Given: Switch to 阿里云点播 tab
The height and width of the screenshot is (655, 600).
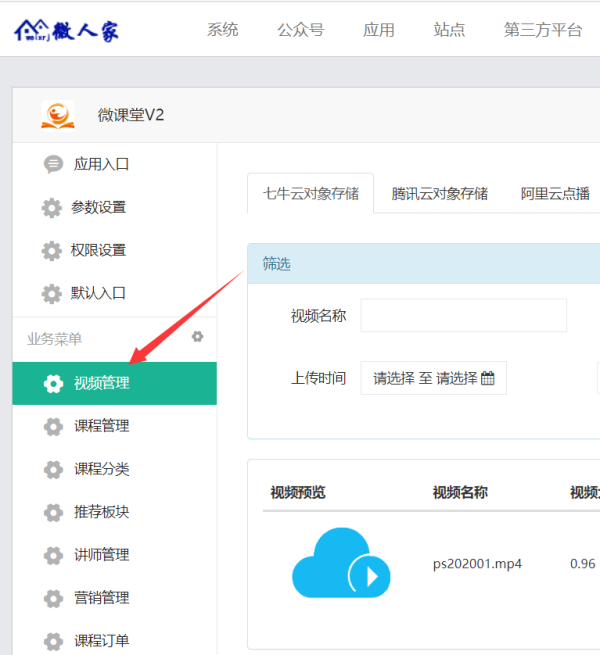Looking at the screenshot, I should (x=555, y=193).
